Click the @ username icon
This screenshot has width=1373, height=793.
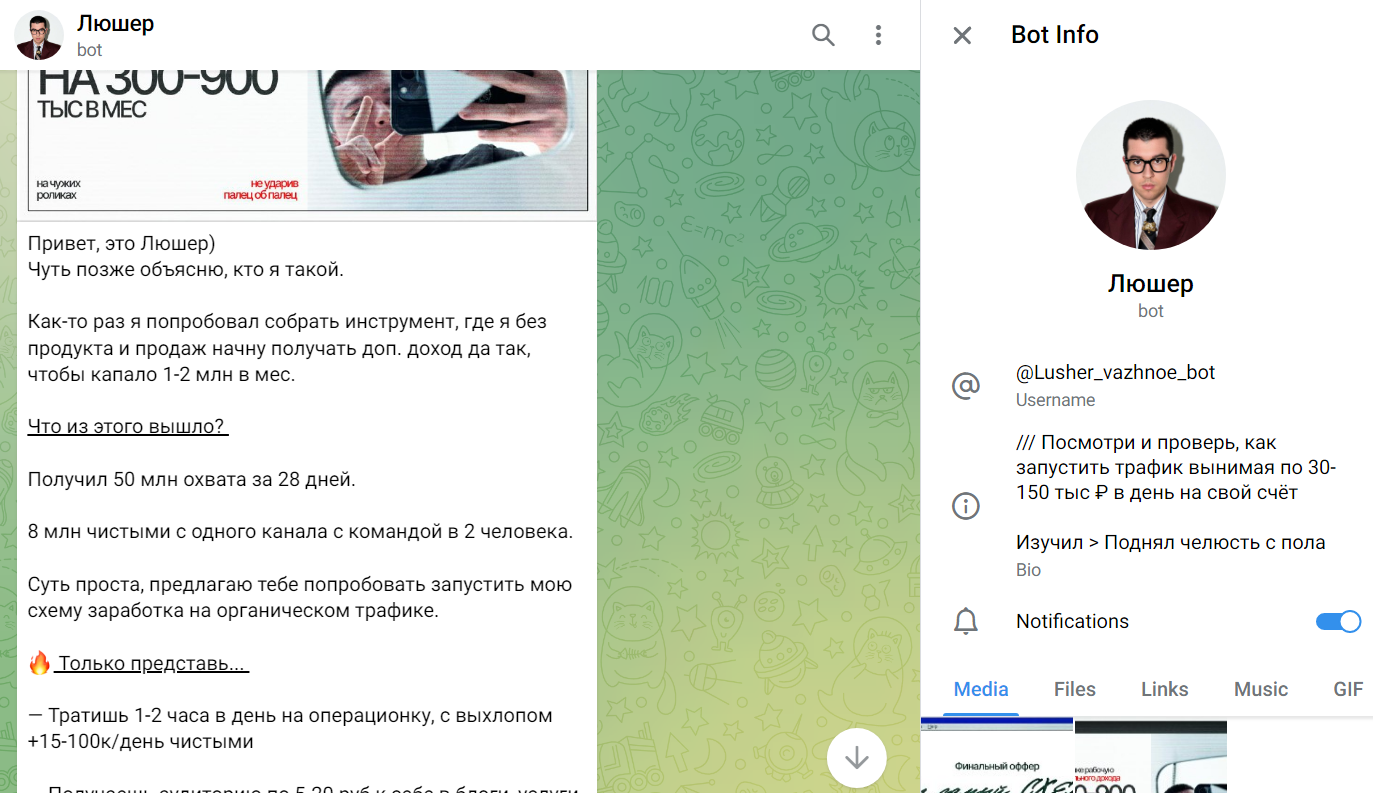[965, 385]
